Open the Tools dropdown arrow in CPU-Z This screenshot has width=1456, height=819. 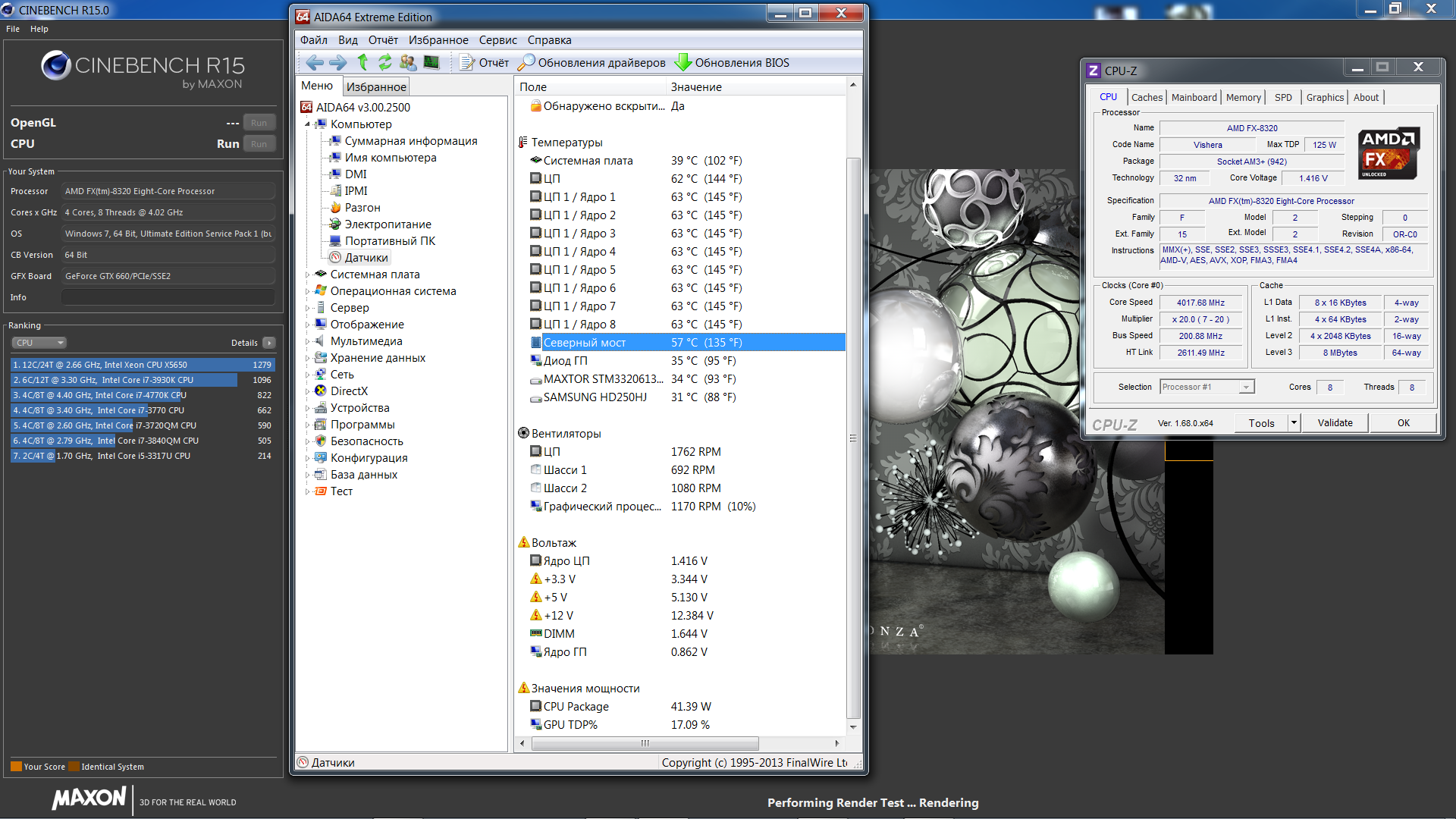1294,423
